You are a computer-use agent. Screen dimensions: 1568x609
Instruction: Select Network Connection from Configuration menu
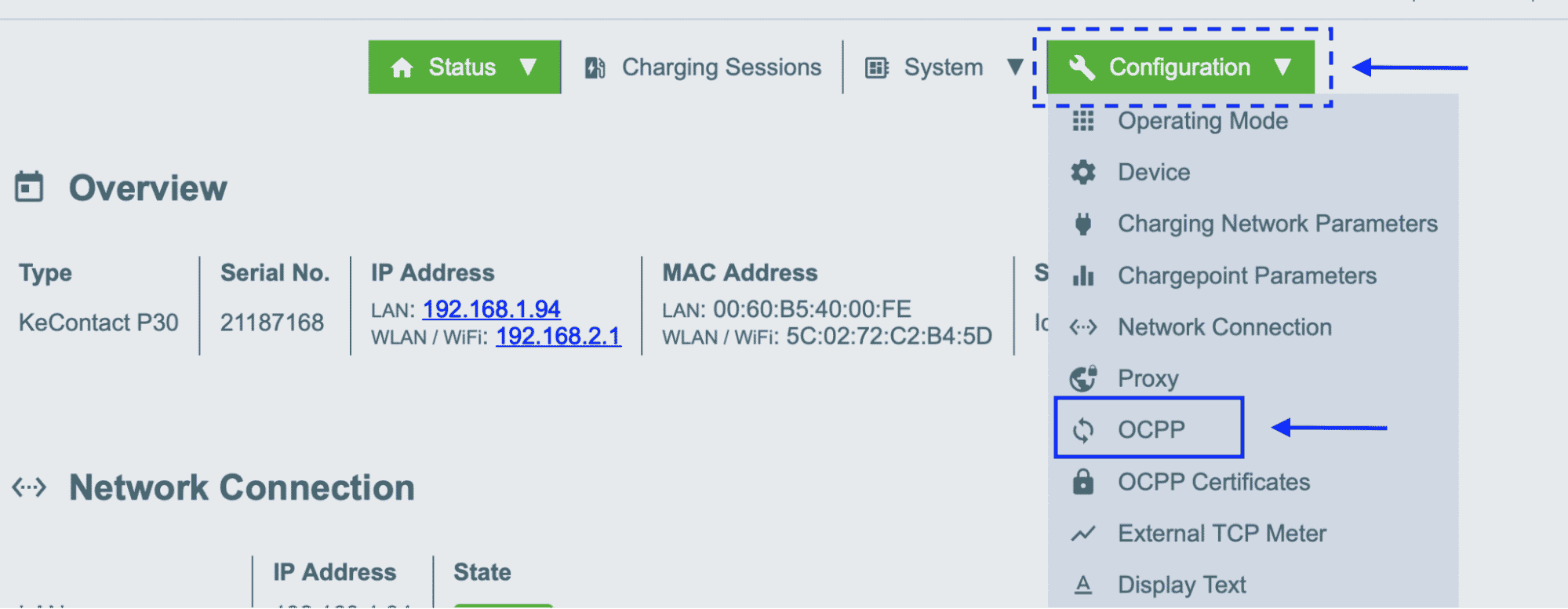coord(1224,326)
